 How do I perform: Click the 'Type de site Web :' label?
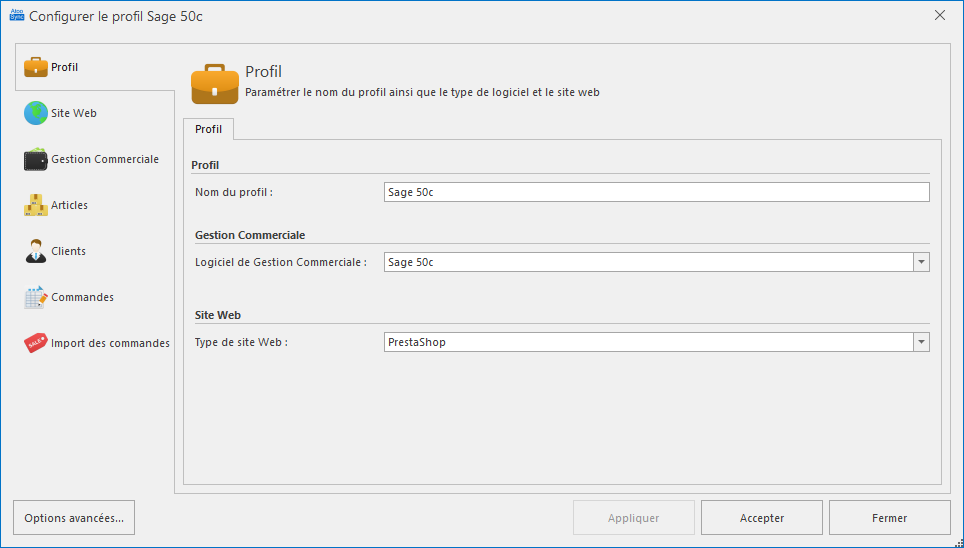pos(242,343)
